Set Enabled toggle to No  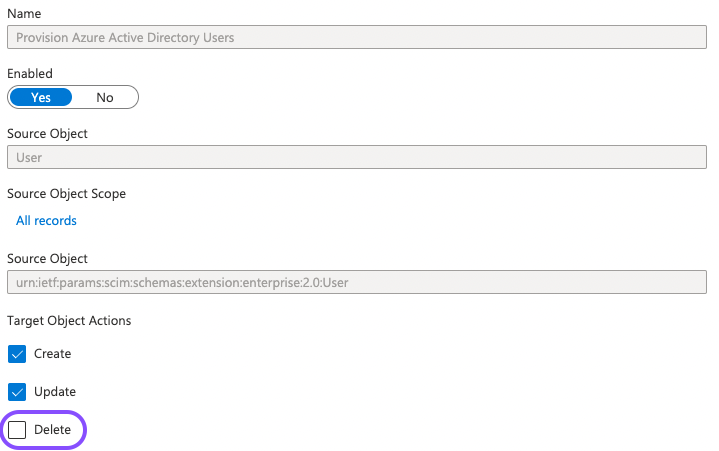click(105, 97)
